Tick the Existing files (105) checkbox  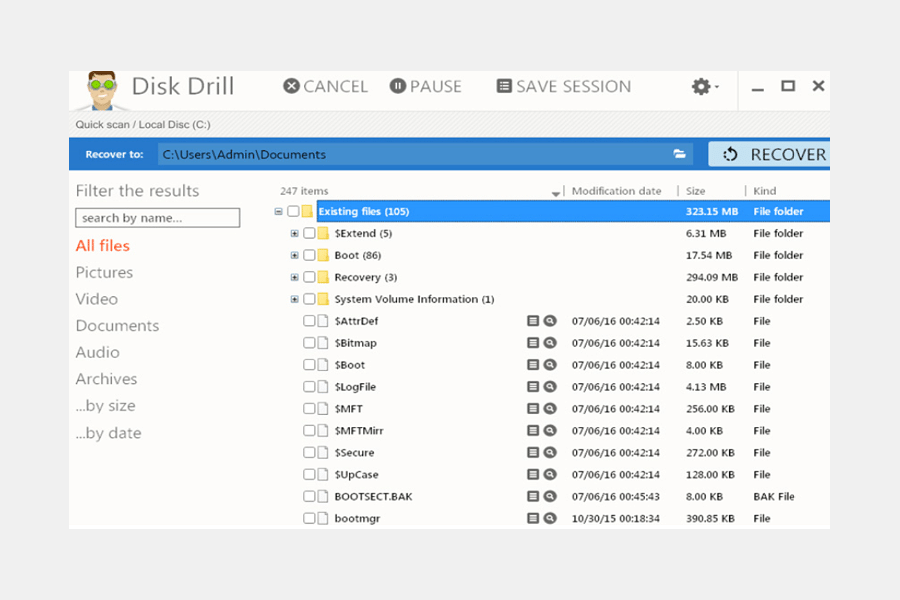pyautogui.click(x=293, y=211)
